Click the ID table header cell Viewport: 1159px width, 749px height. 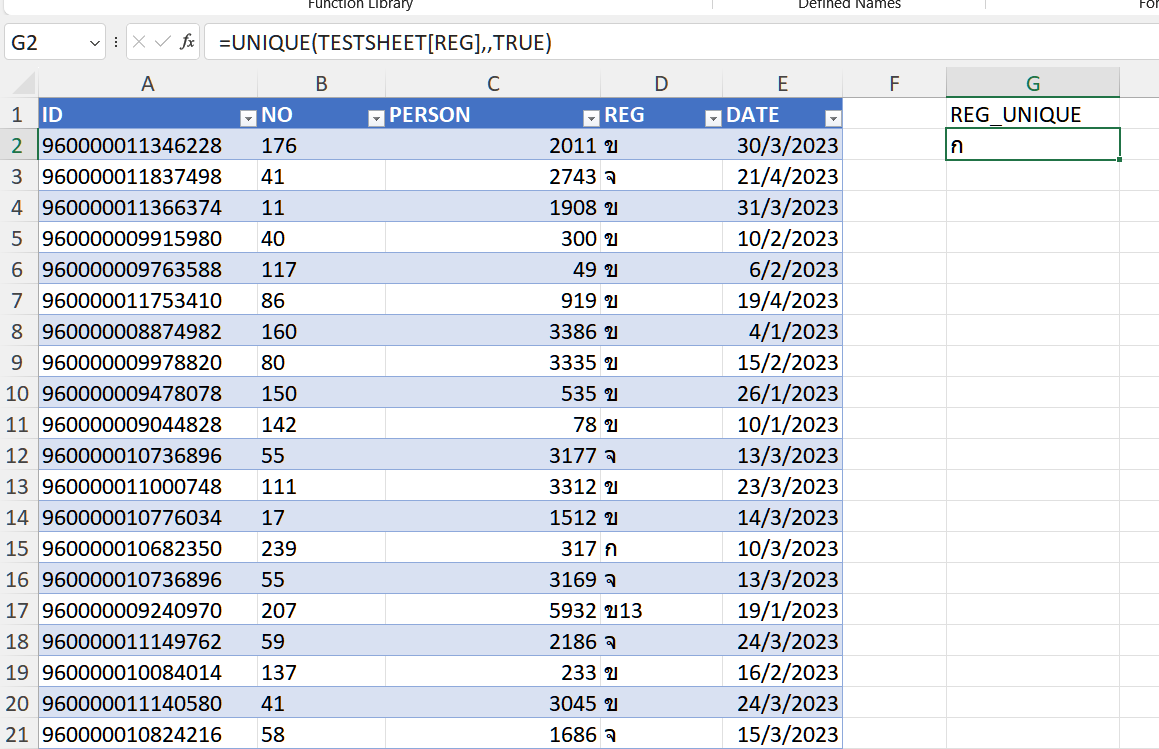(148, 115)
